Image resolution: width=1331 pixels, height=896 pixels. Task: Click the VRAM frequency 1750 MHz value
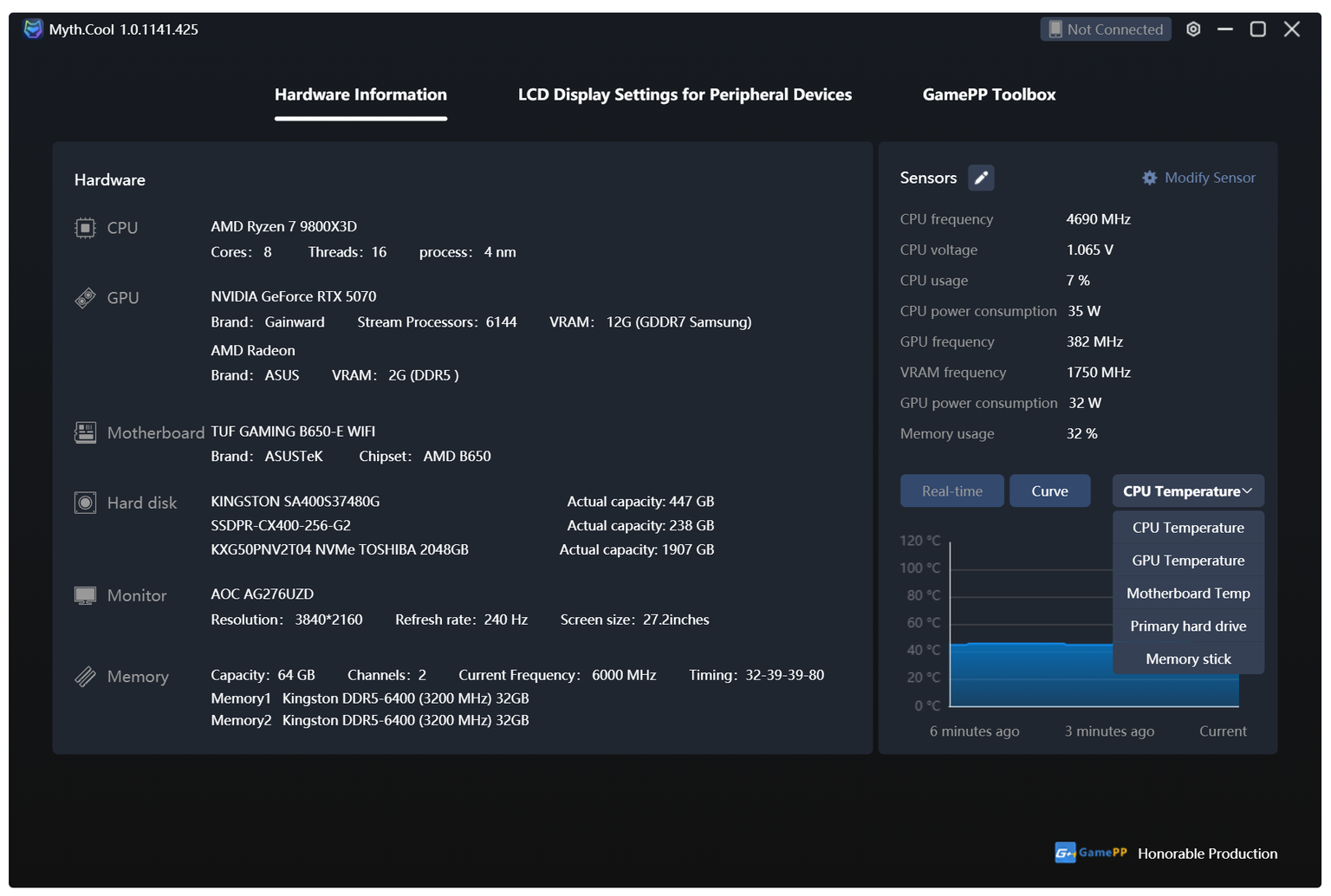click(x=1098, y=373)
